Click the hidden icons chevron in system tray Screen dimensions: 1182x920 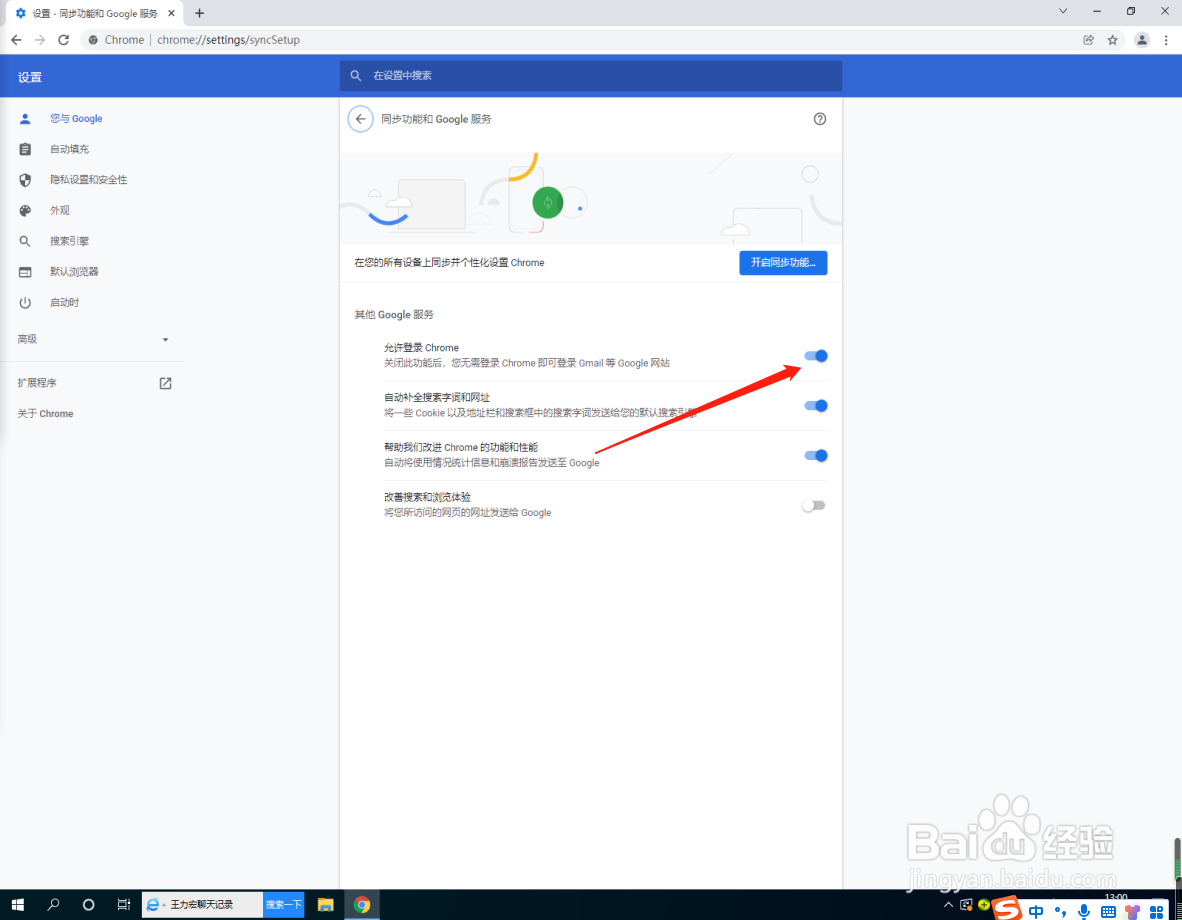click(x=948, y=904)
